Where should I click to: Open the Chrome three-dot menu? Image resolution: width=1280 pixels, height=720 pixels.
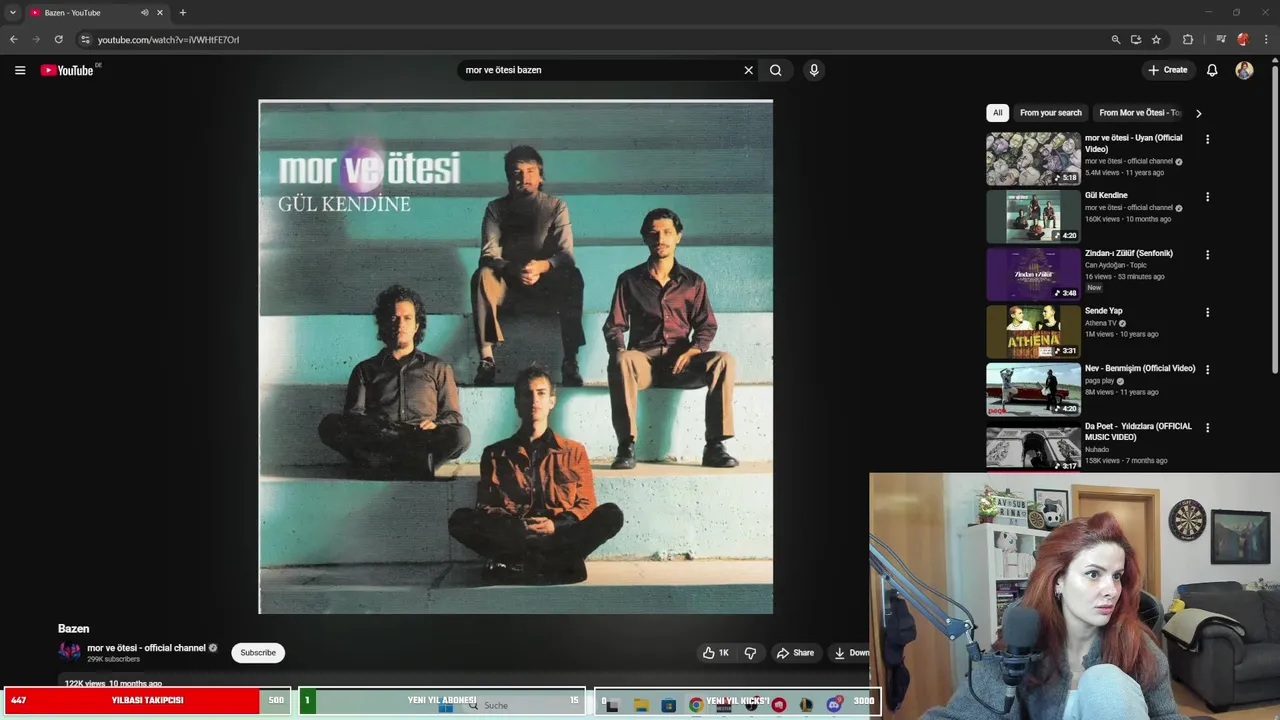pyautogui.click(x=1266, y=39)
